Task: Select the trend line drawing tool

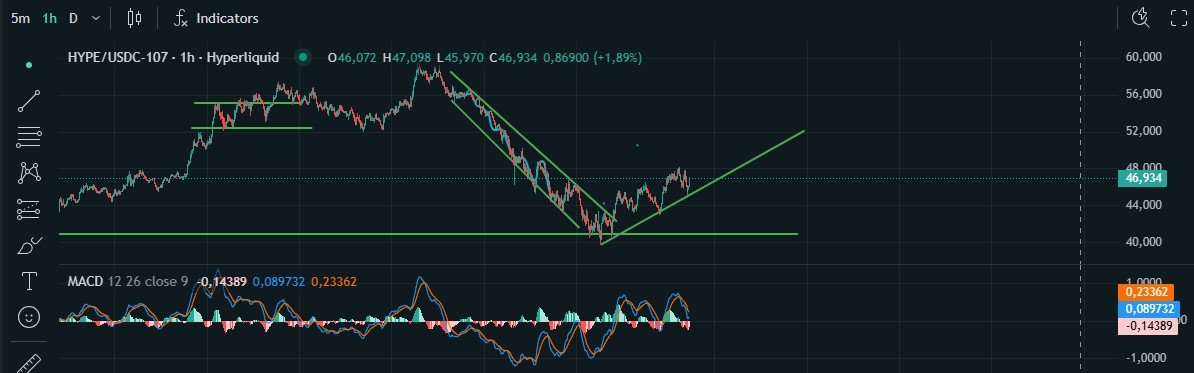Action: coord(29,100)
